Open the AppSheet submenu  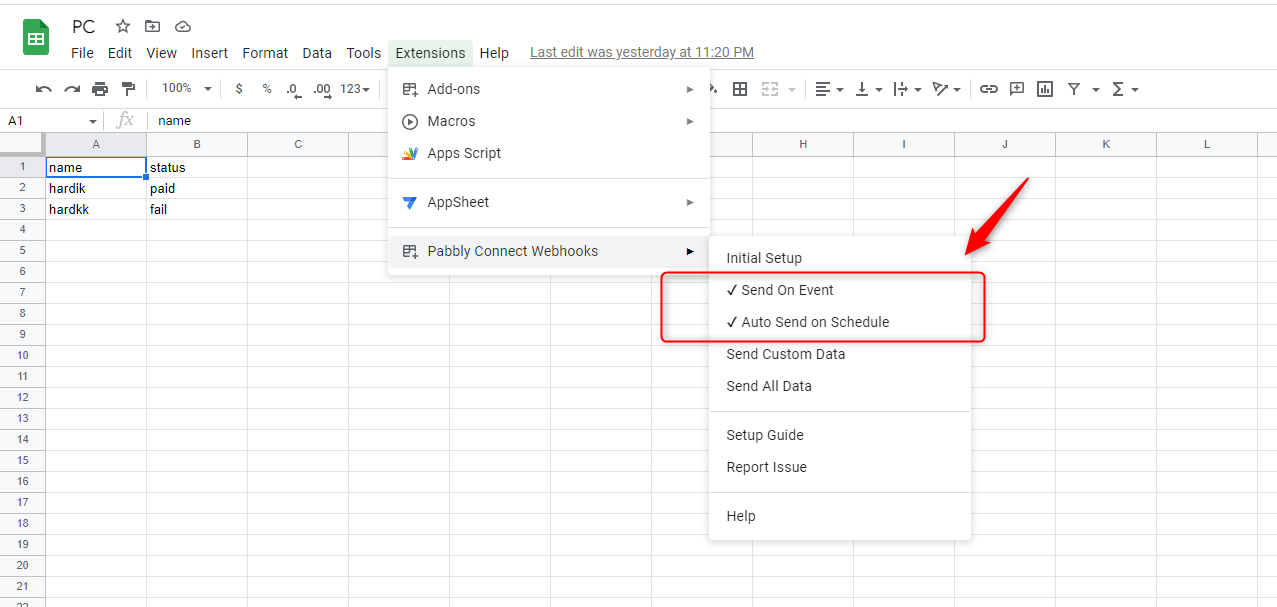click(x=549, y=202)
